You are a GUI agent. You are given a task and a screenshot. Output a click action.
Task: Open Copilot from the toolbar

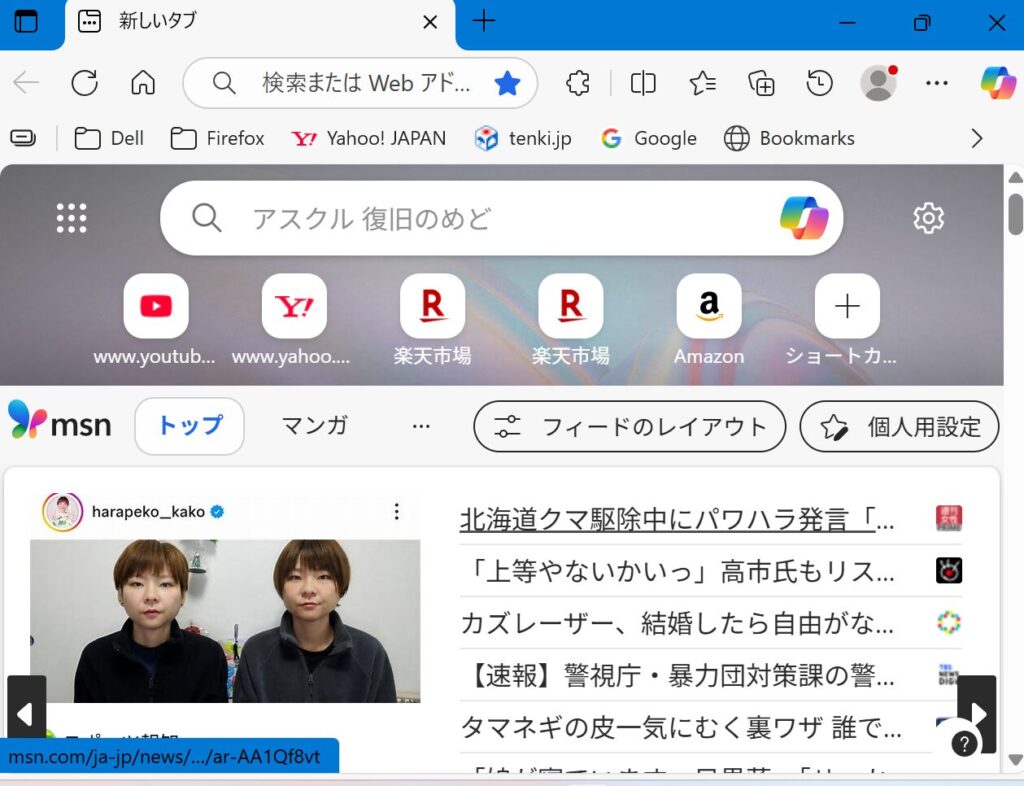[x=994, y=83]
